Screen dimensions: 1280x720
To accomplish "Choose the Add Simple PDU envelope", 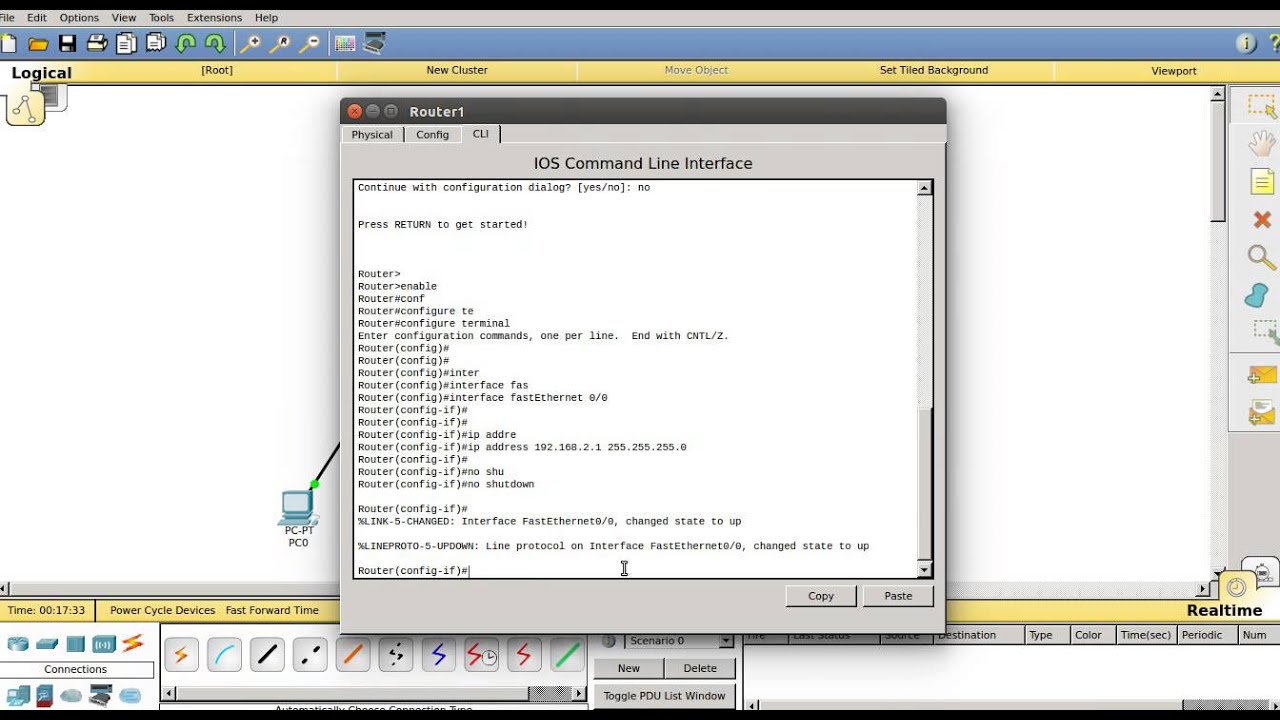I will click(x=1262, y=375).
